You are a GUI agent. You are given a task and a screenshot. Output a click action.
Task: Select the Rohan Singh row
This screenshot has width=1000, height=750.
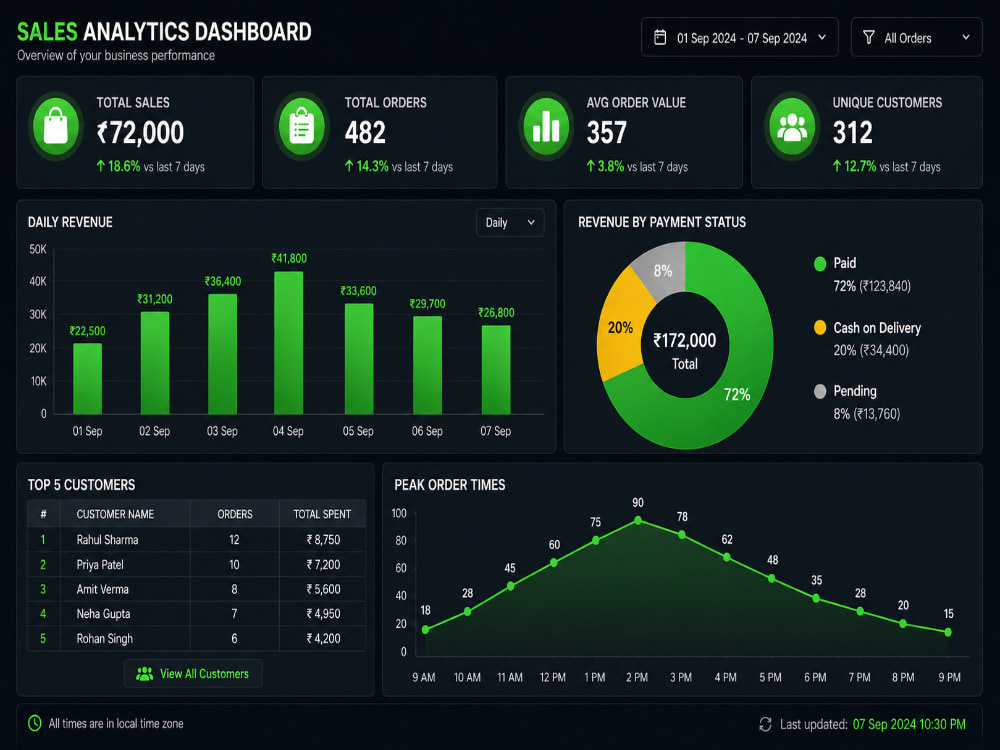pos(196,638)
